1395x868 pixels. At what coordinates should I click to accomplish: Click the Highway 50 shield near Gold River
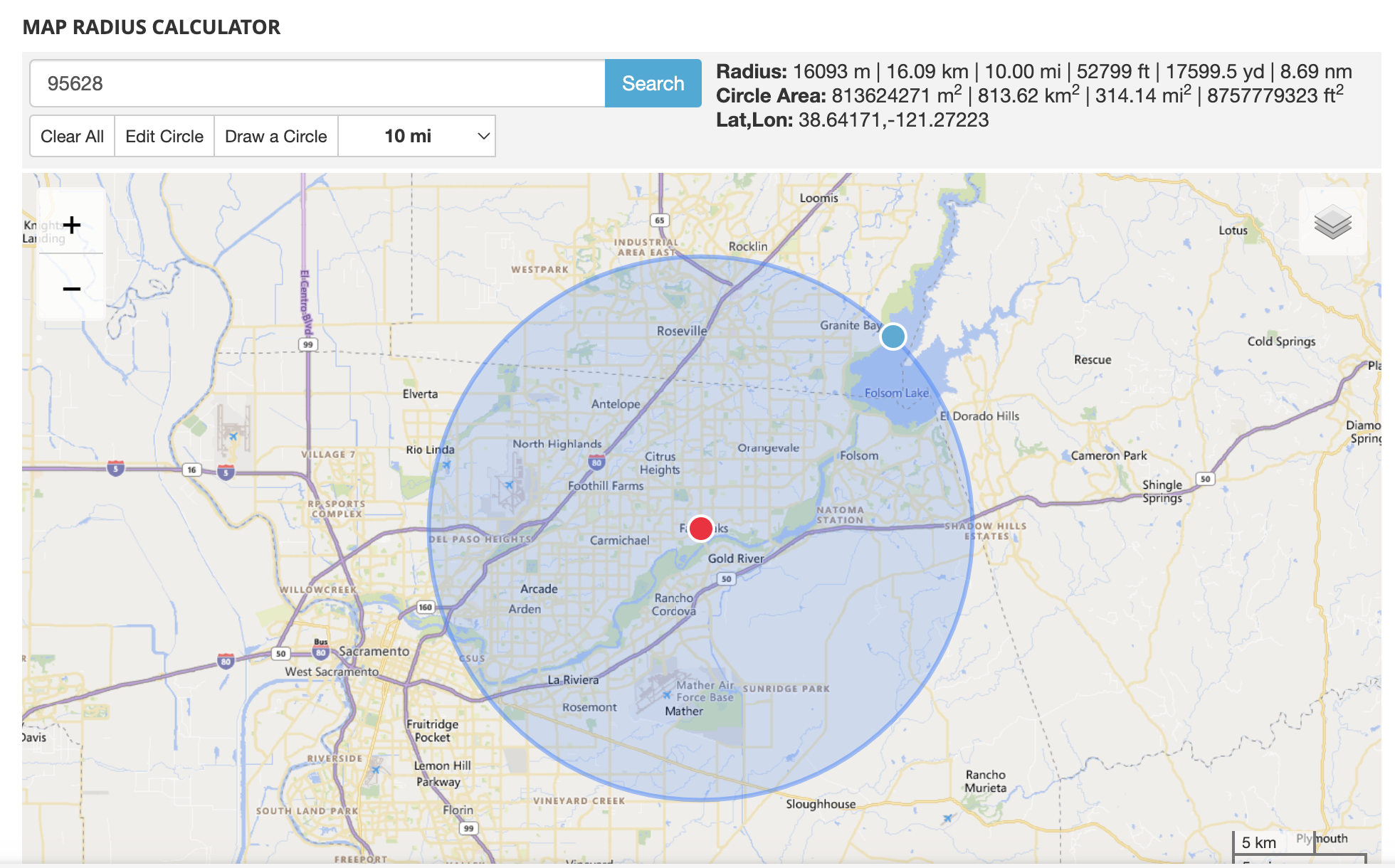point(726,578)
